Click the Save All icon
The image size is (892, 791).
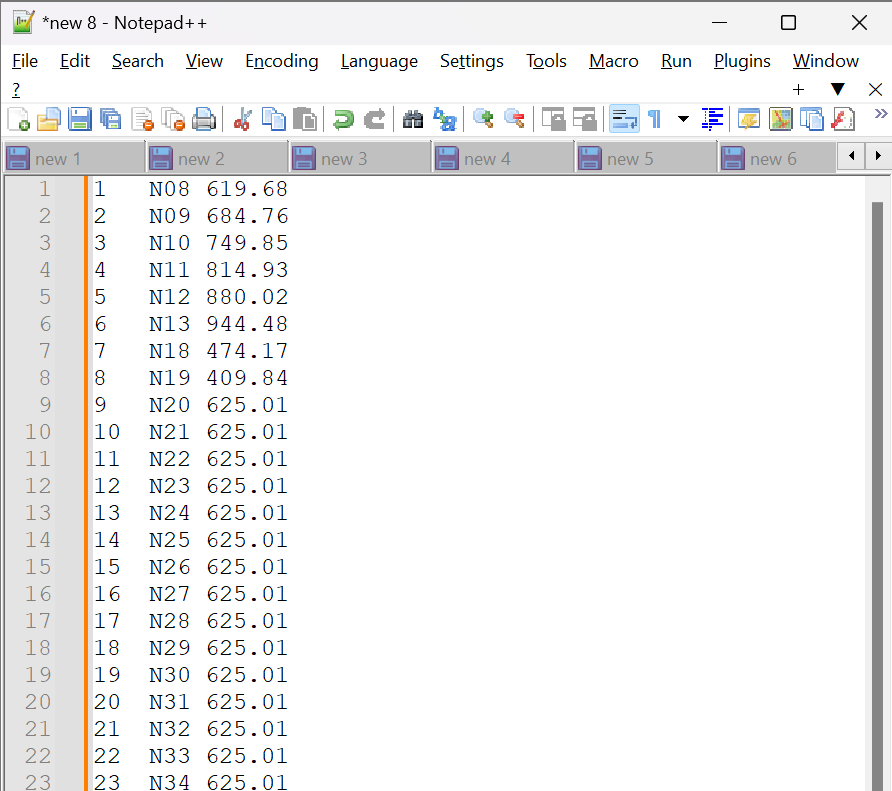click(110, 120)
